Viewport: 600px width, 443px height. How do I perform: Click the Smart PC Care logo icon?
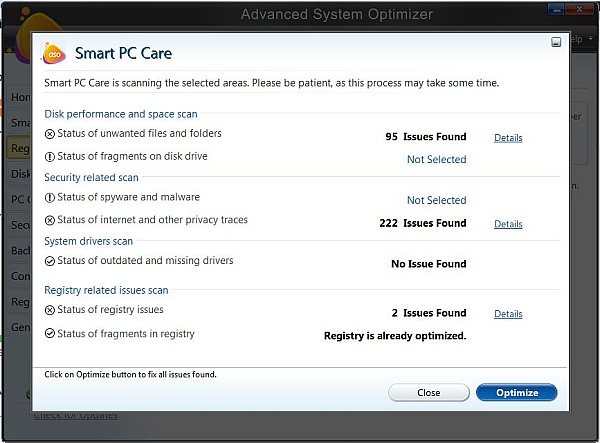click(x=54, y=53)
